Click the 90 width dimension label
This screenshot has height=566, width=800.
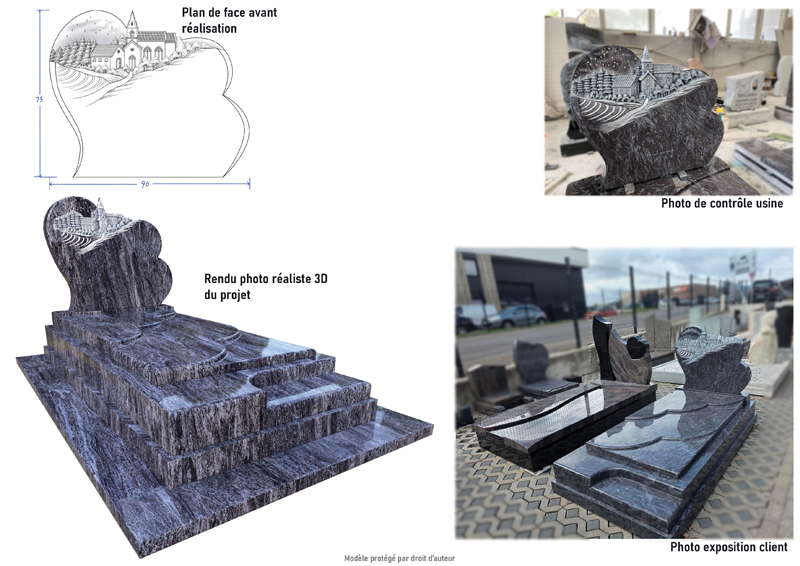click(x=144, y=185)
